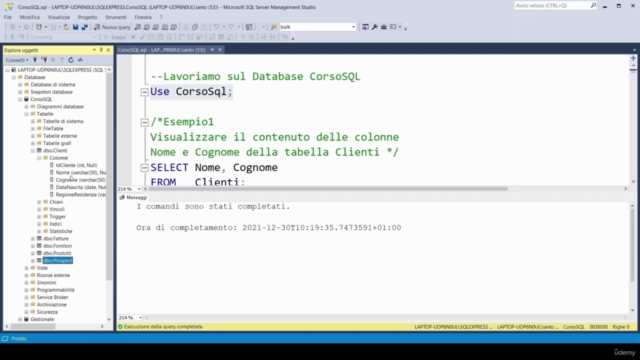Click the Filter funnel icon in Esplora oggetti
The width and height of the screenshot is (640, 360).
coord(62,60)
